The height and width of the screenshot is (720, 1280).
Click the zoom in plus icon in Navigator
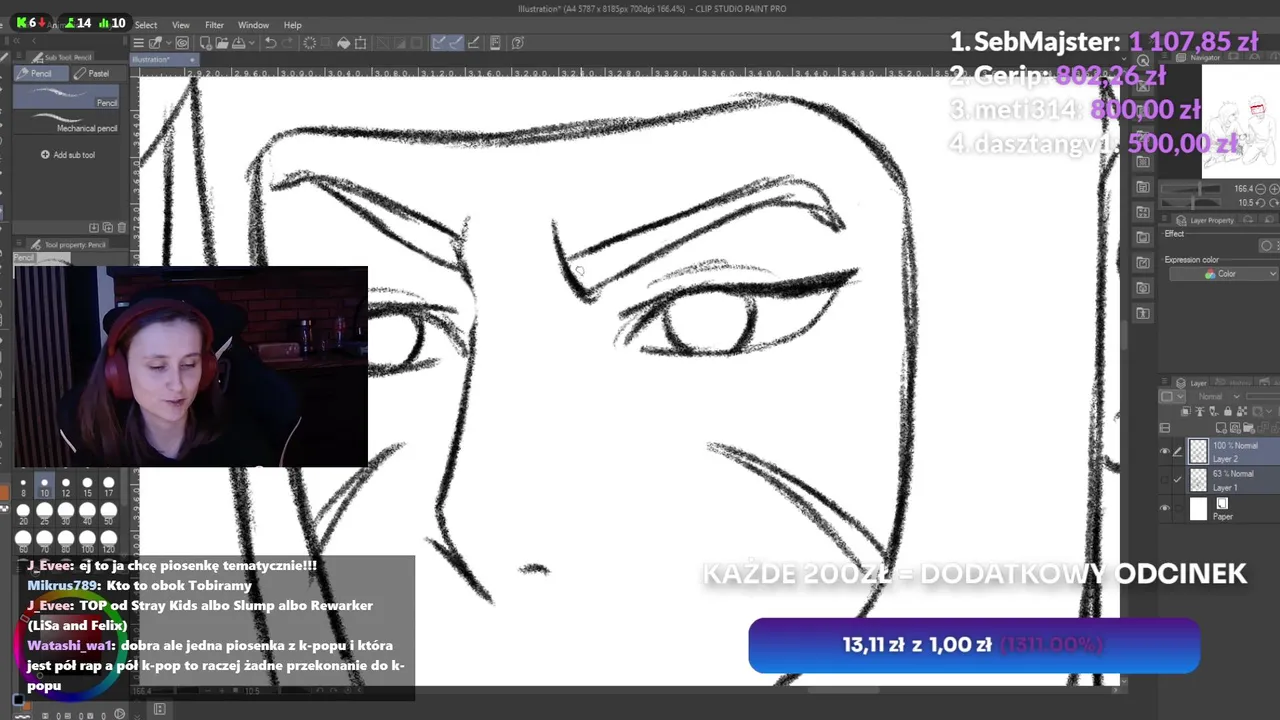(x=1274, y=189)
